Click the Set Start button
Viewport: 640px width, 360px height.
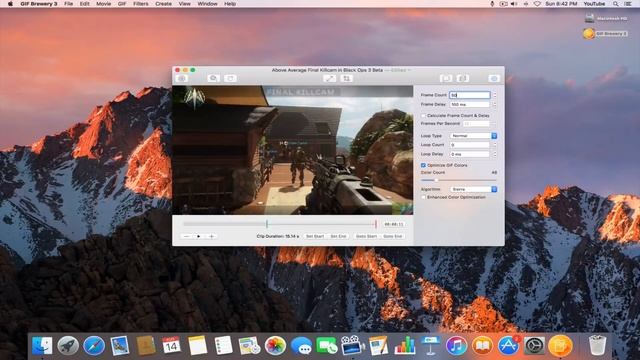pos(315,236)
